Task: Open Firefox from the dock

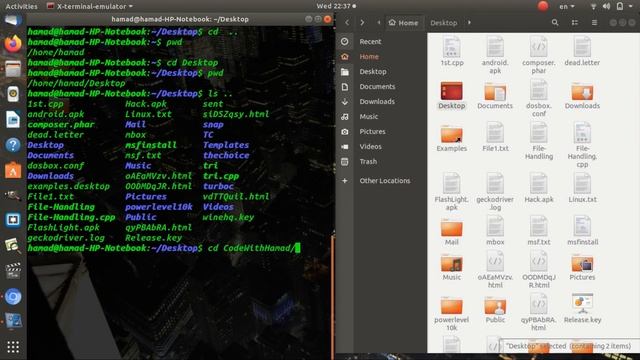Action: click(x=13, y=44)
